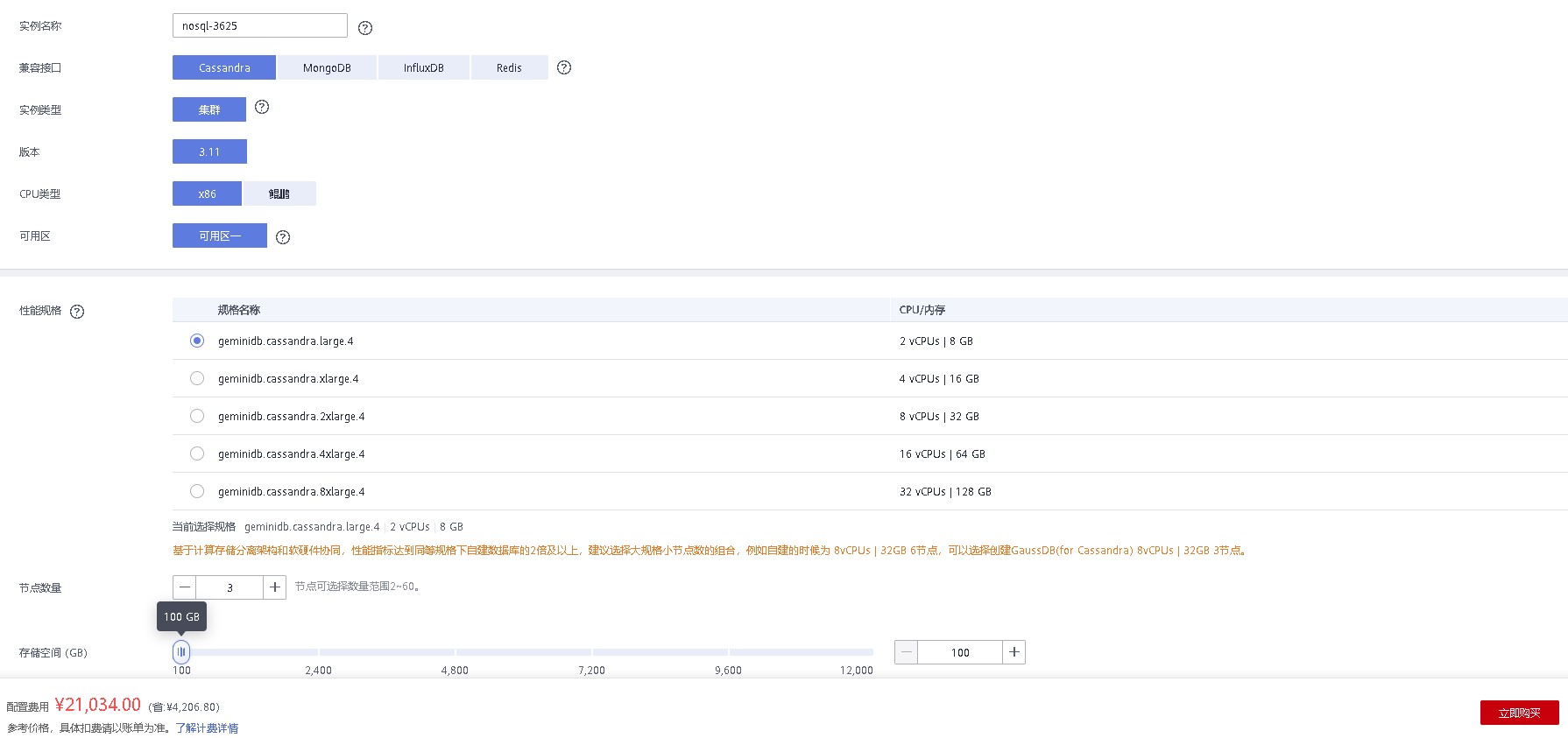This screenshot has height=738, width=1568.
Task: Click the 7,200 slider scale label
Action: [x=591, y=671]
